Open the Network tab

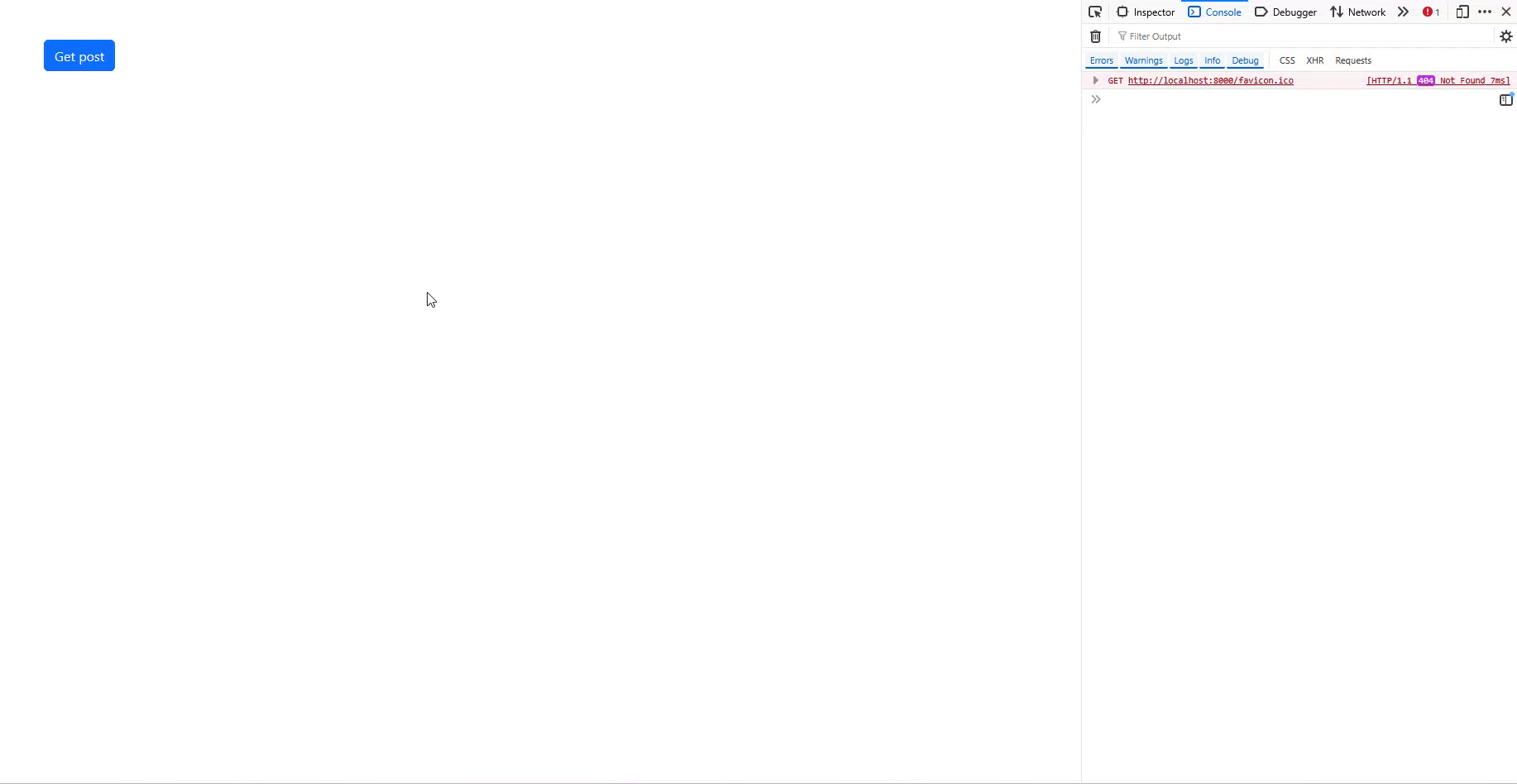click(1357, 12)
